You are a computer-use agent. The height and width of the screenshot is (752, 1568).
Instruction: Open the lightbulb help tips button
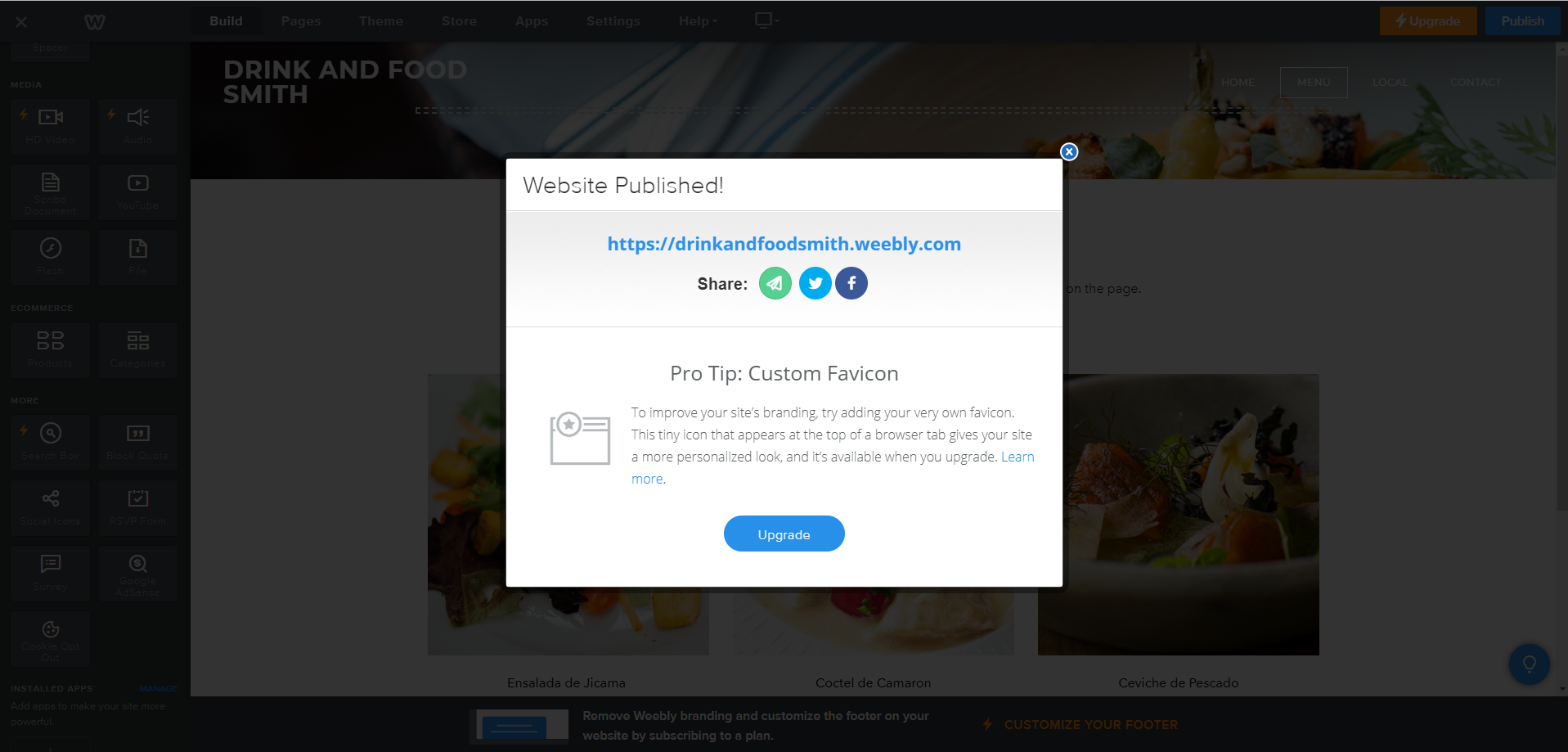point(1529,664)
